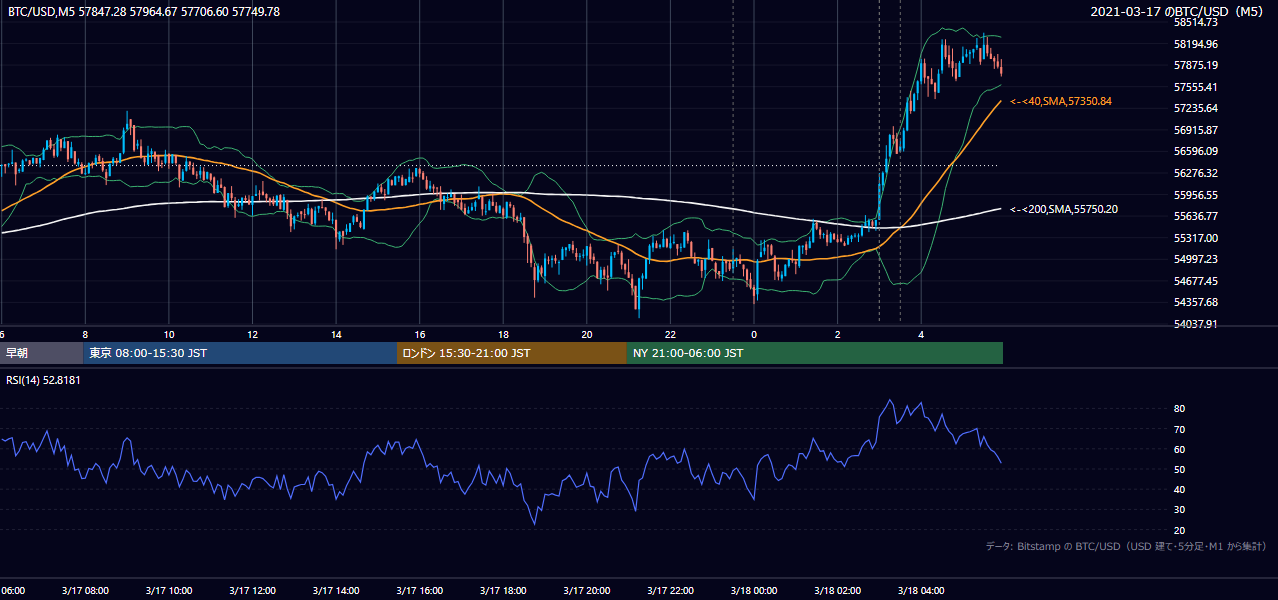Click the 3/17 16:00 date axis label
Viewport: 1278px width, 600px height.
[419, 591]
